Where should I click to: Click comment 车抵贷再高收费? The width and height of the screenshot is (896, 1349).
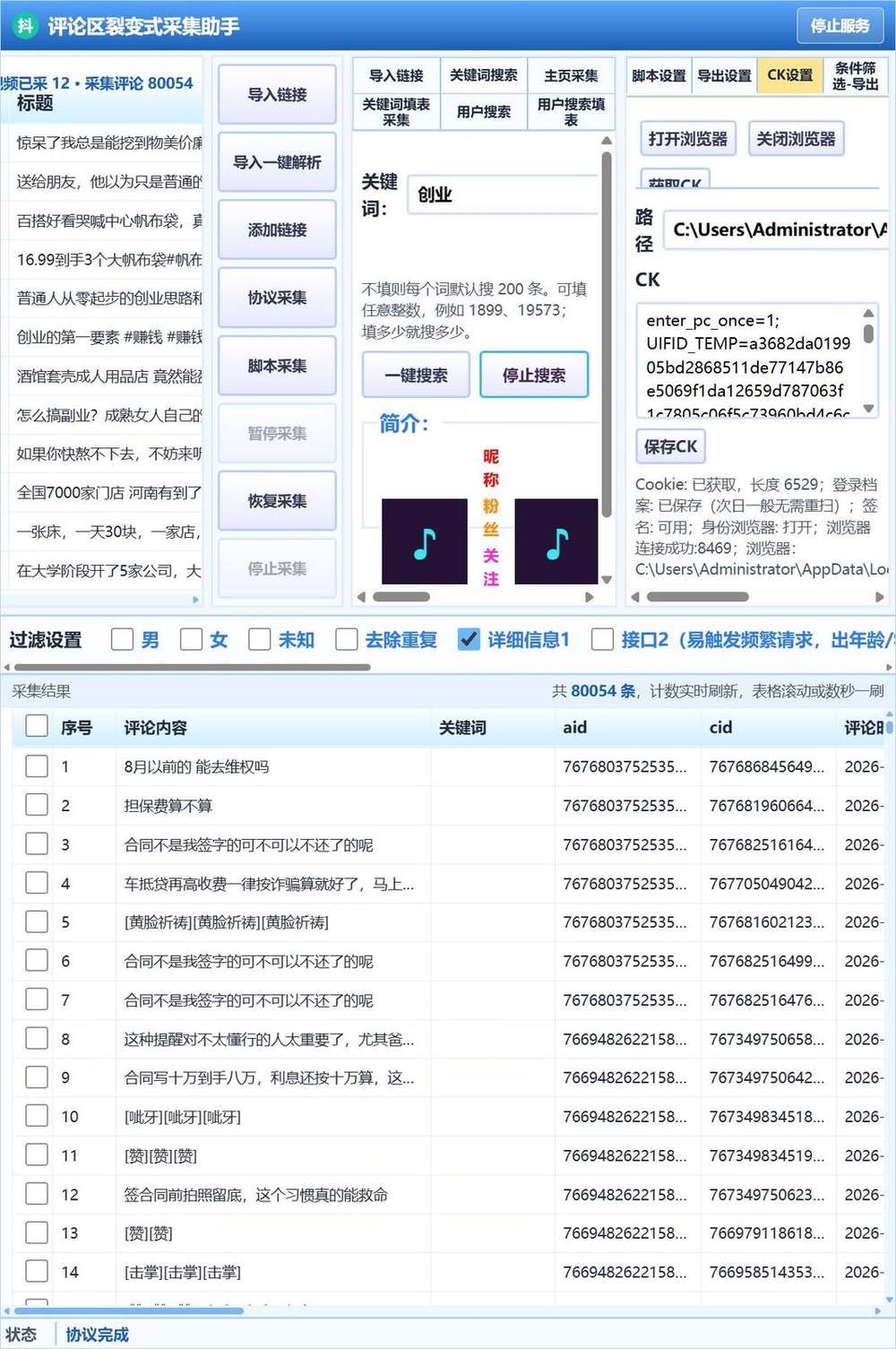269,884
